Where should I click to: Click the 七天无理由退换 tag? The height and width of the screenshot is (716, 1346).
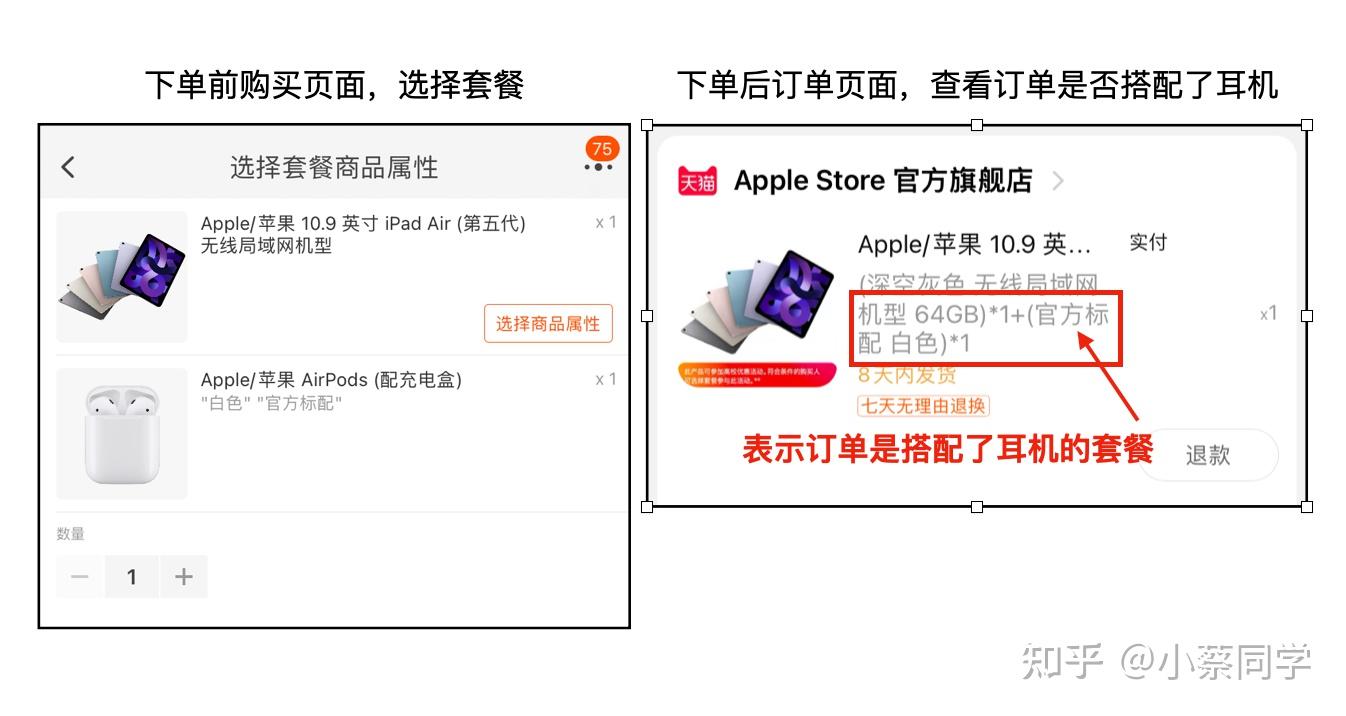pos(923,406)
